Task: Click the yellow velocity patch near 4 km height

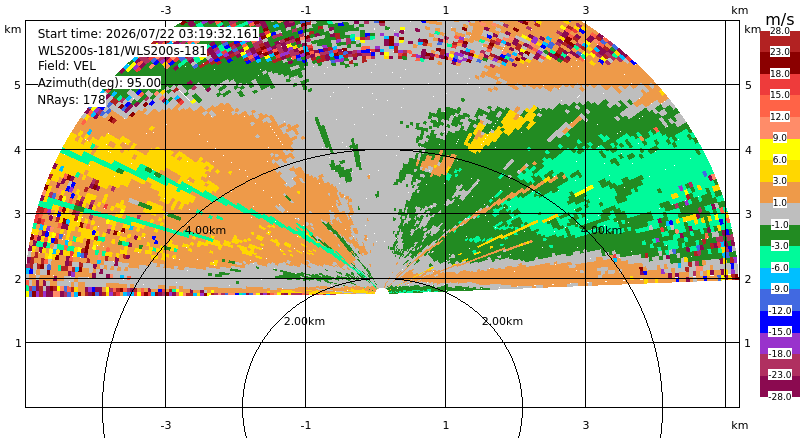Action: [x=503, y=130]
